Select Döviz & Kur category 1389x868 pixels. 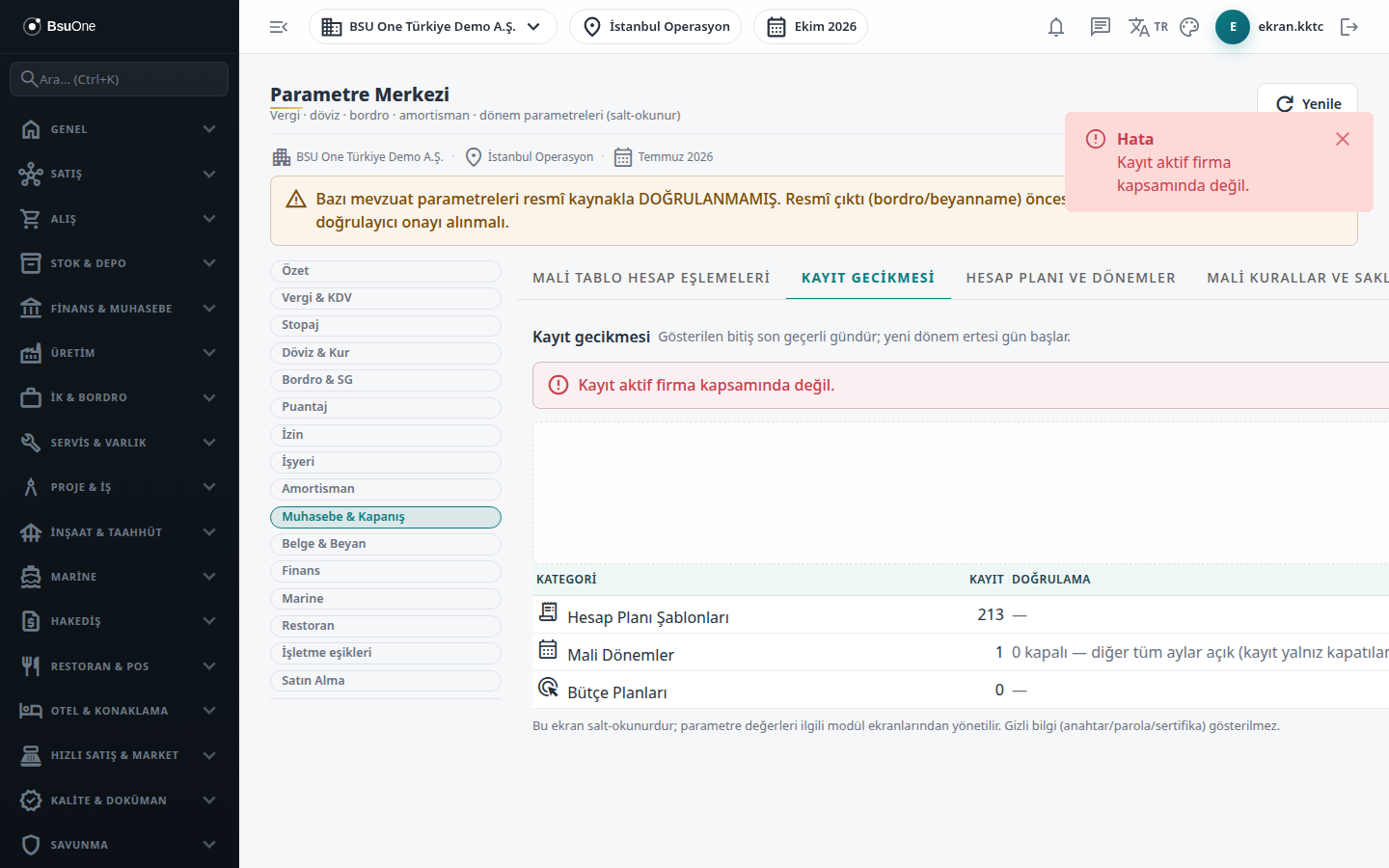pyautogui.click(x=386, y=353)
